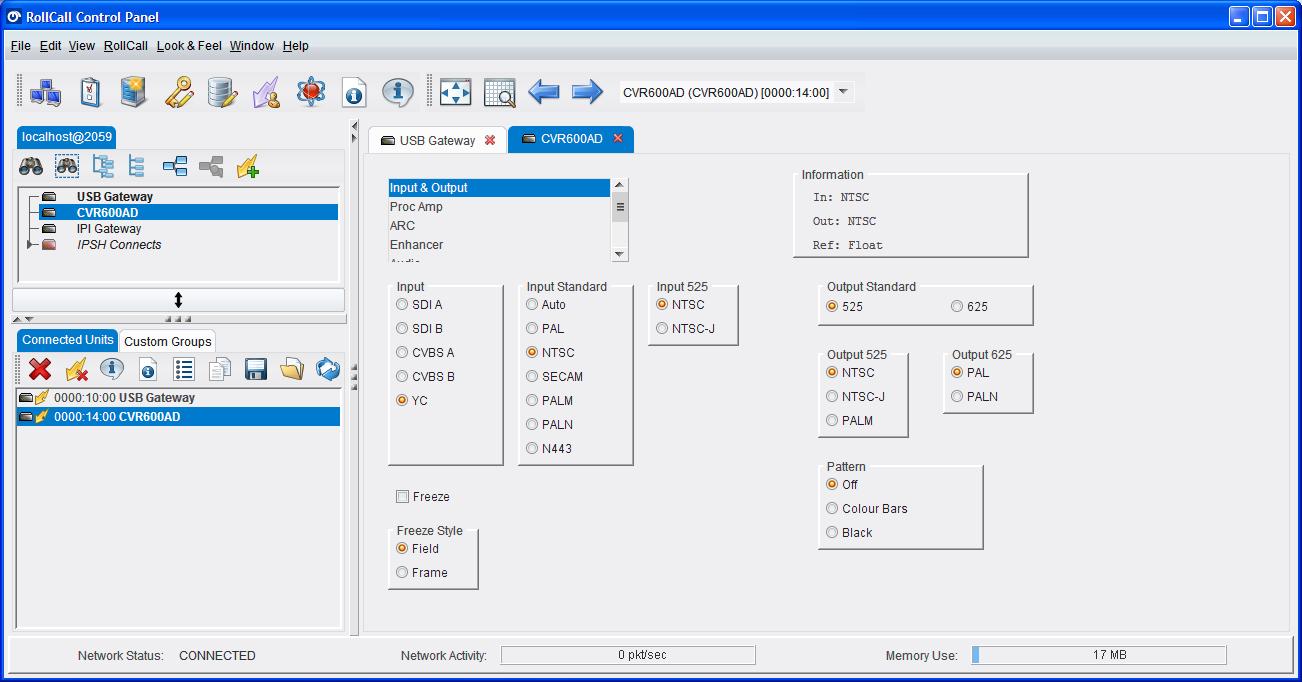Click the blue connected-nodes icon

pyautogui.click(x=175, y=166)
